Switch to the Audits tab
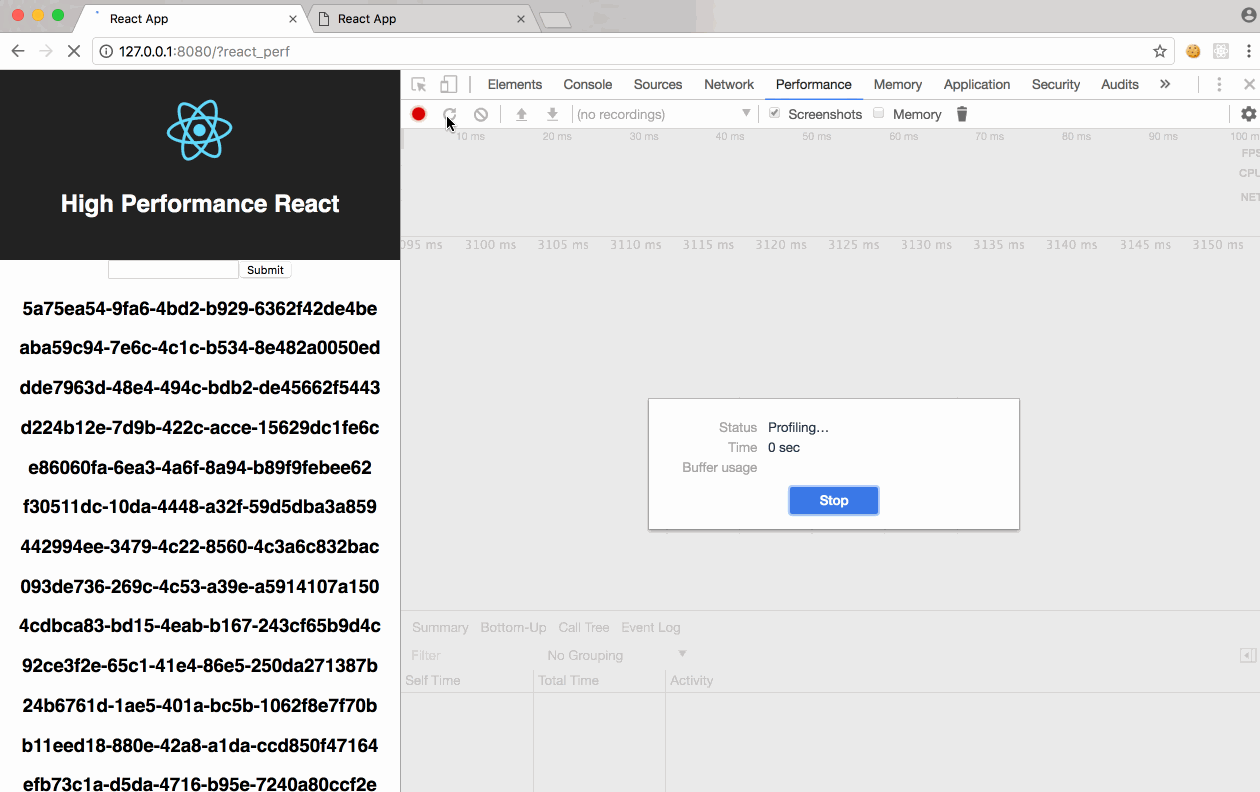 1120,85
